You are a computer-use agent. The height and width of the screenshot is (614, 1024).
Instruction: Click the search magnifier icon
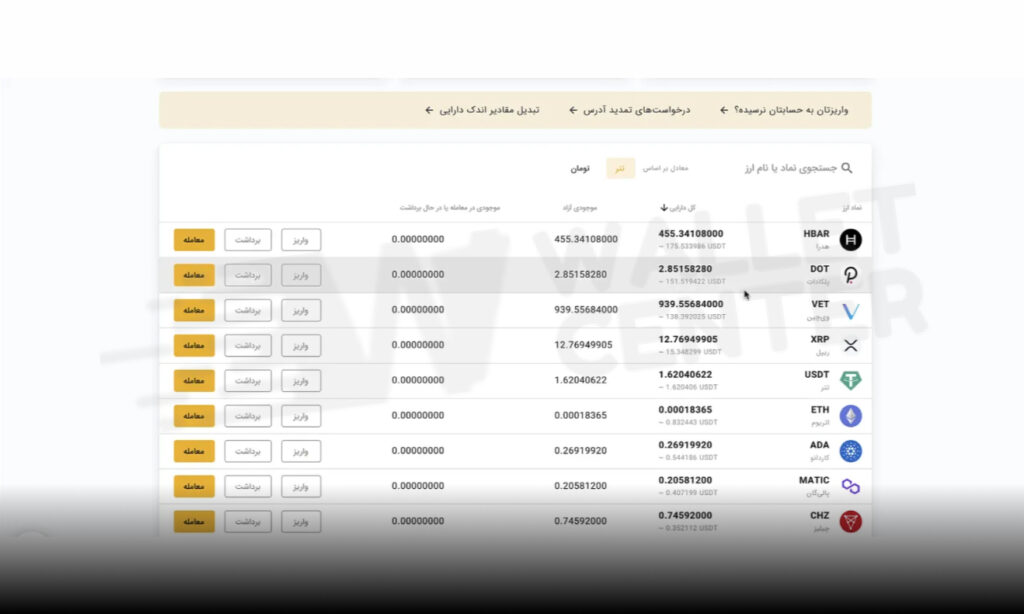click(x=847, y=168)
